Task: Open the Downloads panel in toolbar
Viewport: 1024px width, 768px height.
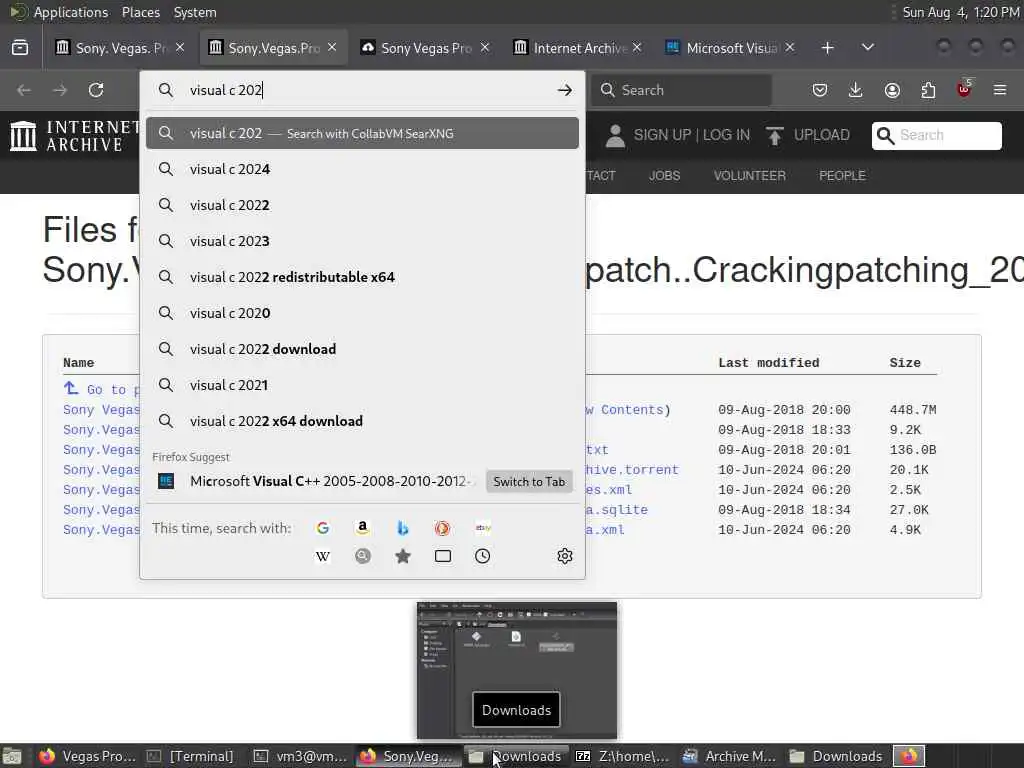Action: (x=856, y=90)
